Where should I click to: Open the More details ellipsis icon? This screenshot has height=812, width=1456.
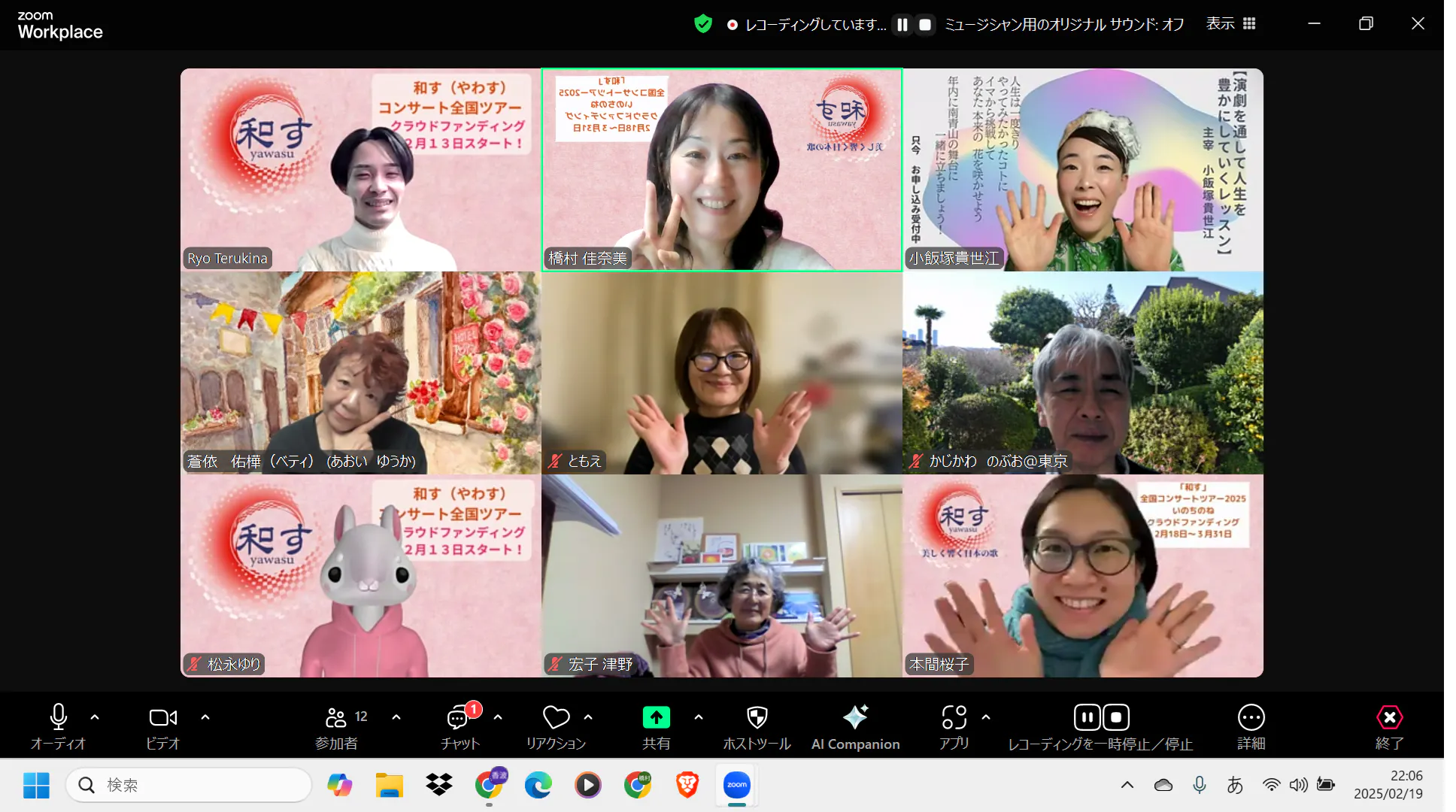[x=1251, y=718]
